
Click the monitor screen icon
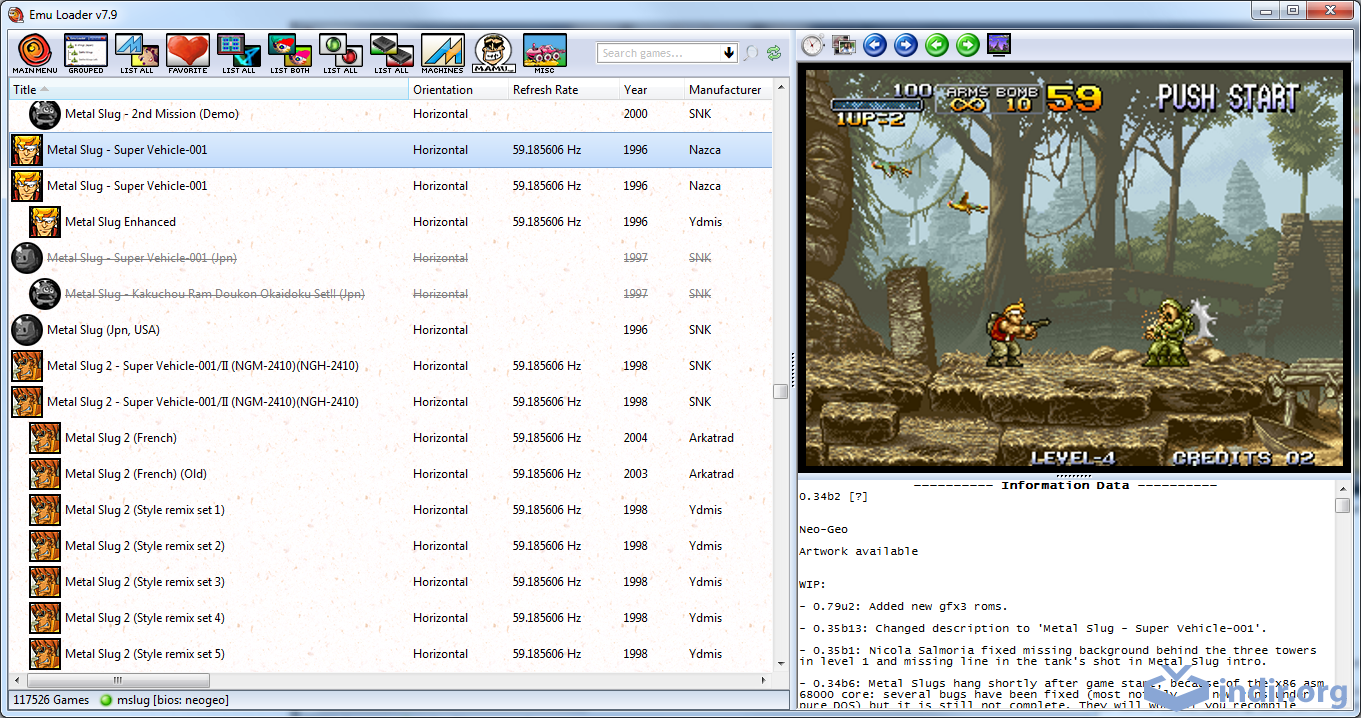998,45
